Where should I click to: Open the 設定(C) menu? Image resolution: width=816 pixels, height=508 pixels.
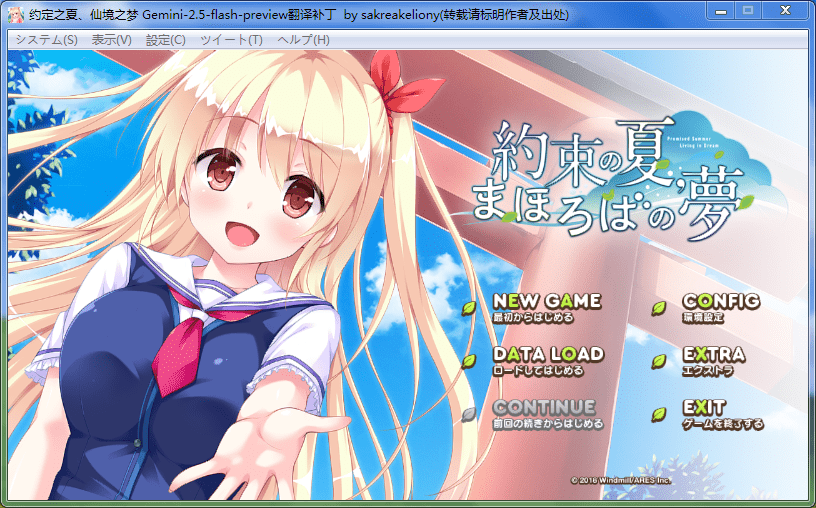coord(165,40)
